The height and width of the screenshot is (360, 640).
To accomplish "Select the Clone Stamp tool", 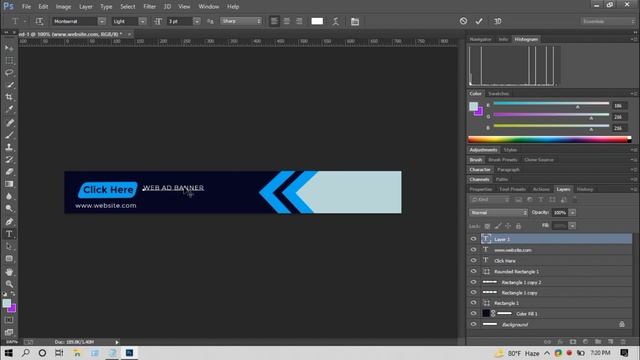I will [x=9, y=147].
